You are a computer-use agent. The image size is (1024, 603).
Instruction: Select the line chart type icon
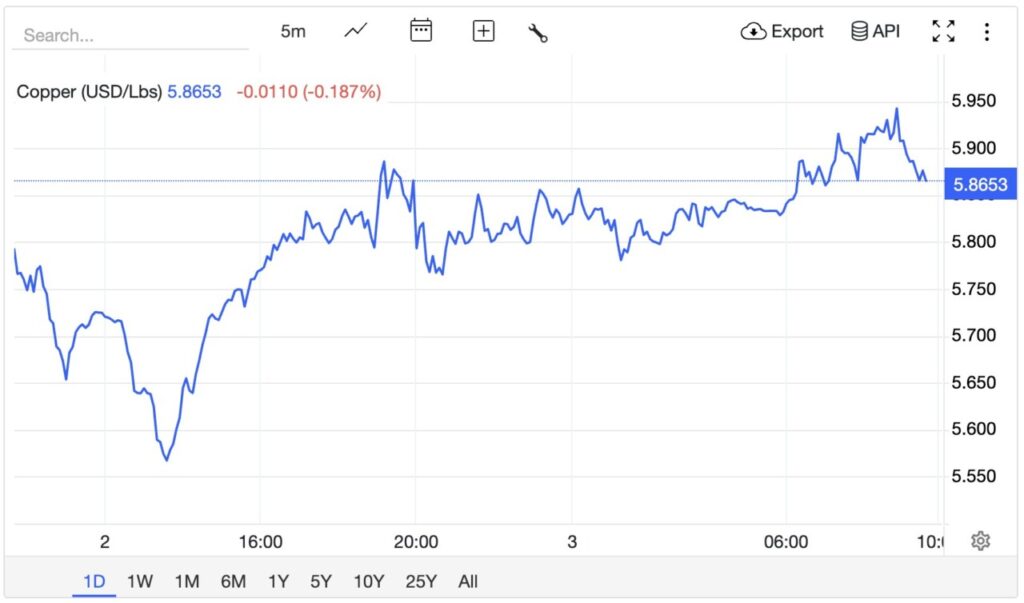click(x=355, y=31)
